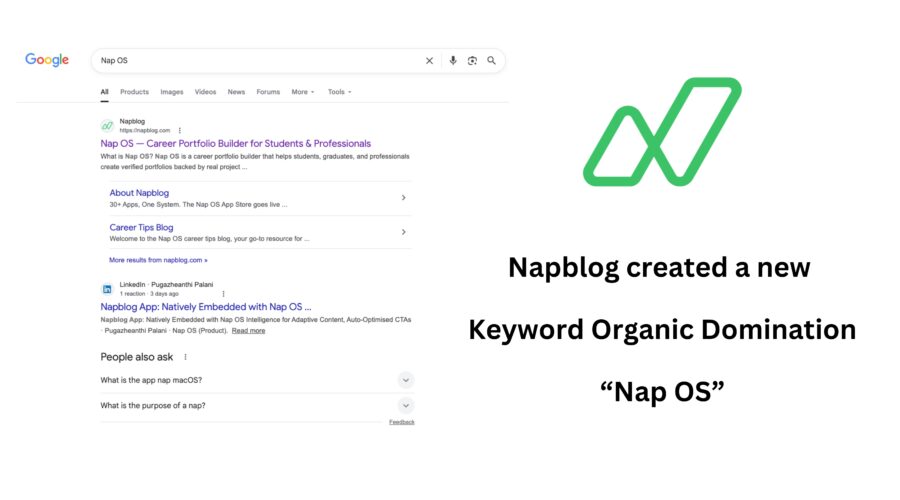Open three-dot menu beside People also ask
This screenshot has width=900, height=500.
[185, 357]
